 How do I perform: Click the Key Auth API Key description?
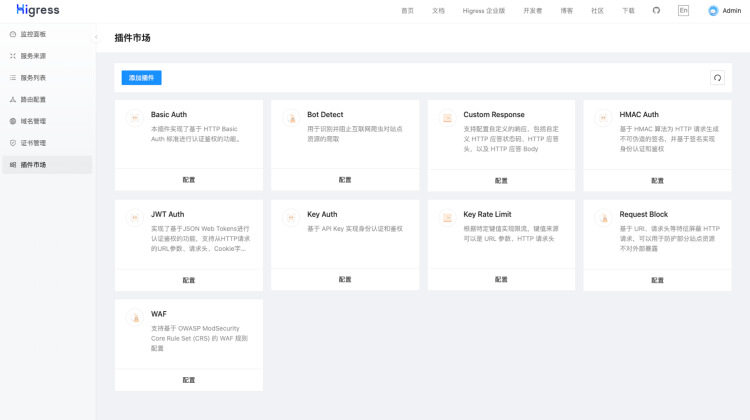click(355, 229)
